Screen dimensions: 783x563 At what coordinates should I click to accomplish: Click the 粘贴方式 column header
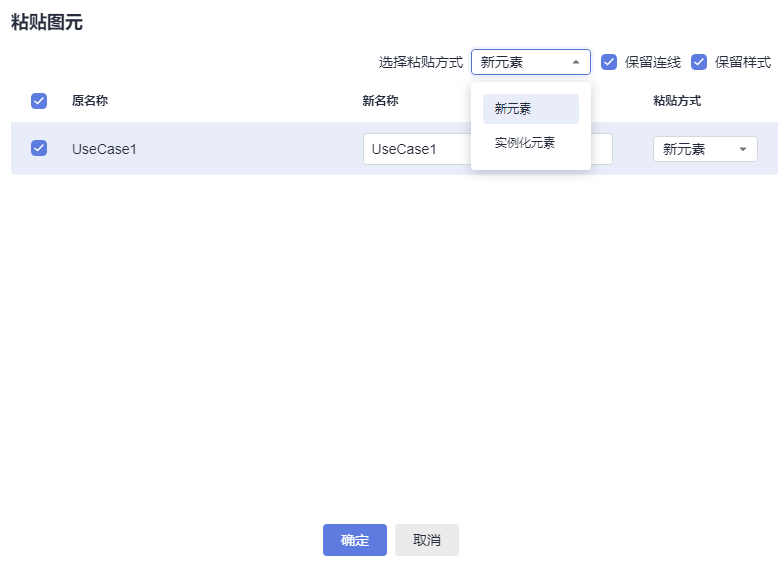(x=677, y=101)
